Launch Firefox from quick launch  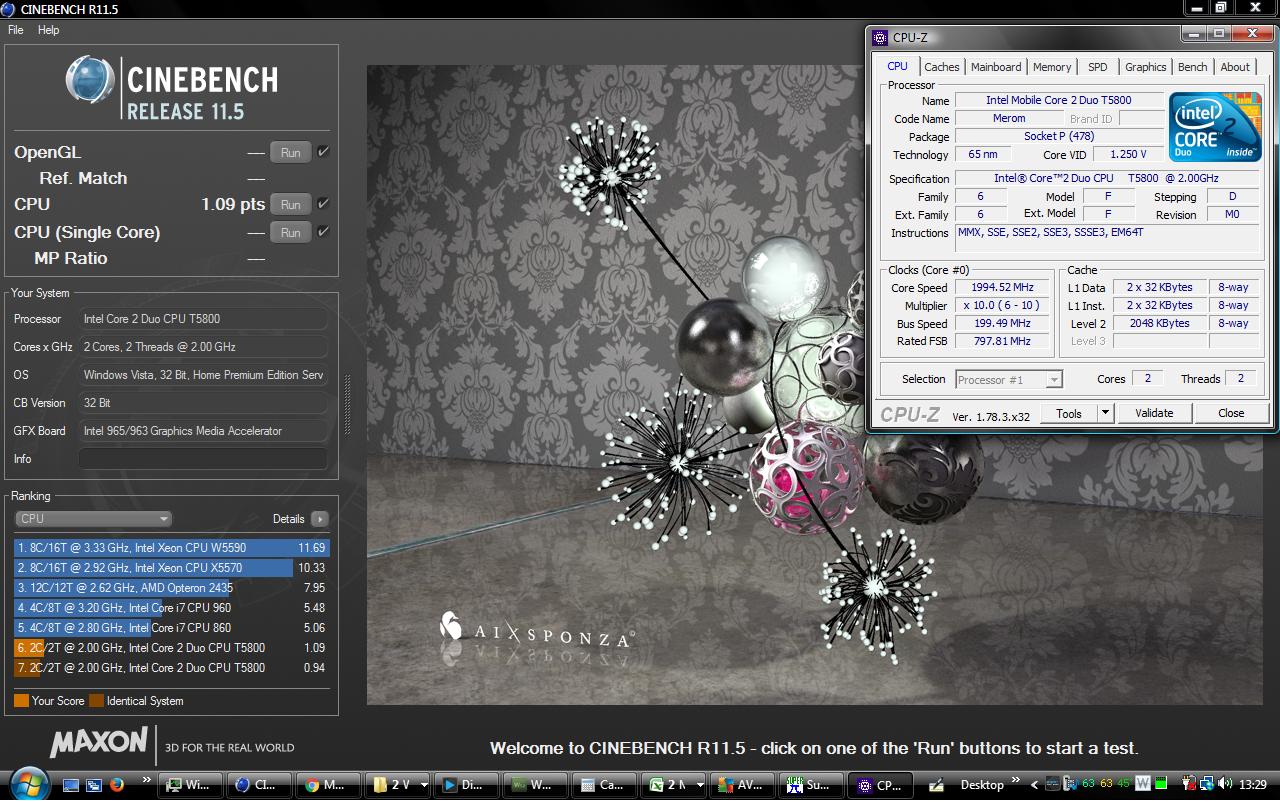click(116, 785)
